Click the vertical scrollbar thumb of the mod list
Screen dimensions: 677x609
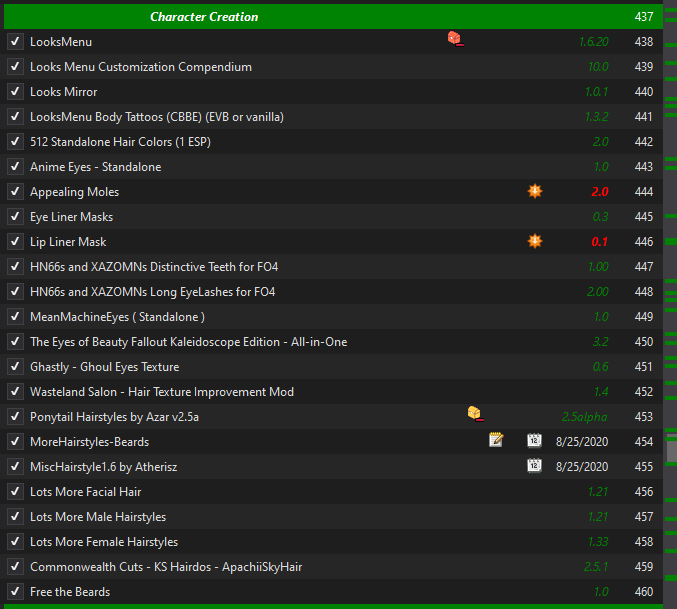coord(672,449)
